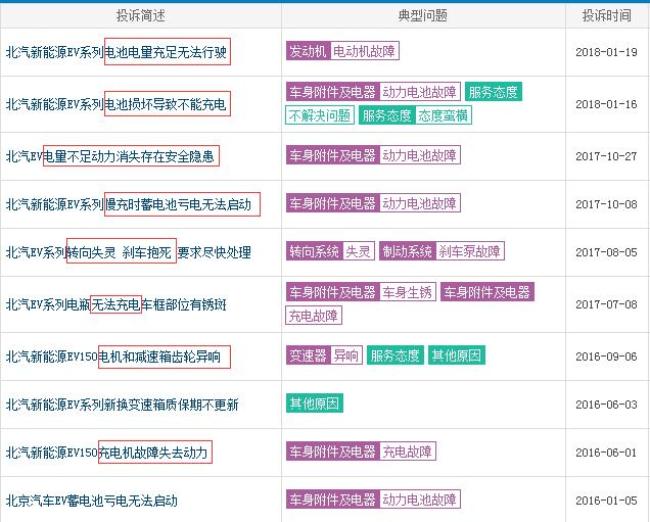Click the date 2016-06-01

(606, 452)
